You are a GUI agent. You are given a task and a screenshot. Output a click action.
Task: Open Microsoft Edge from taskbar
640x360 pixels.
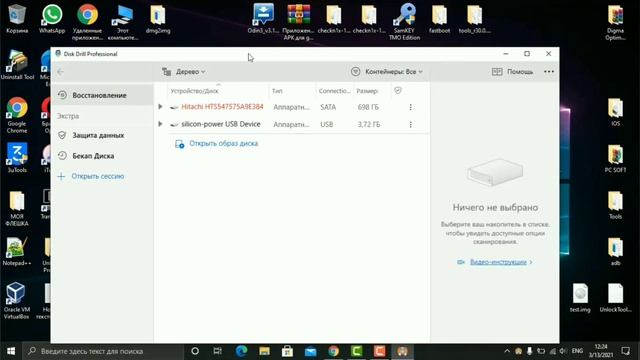point(242,351)
